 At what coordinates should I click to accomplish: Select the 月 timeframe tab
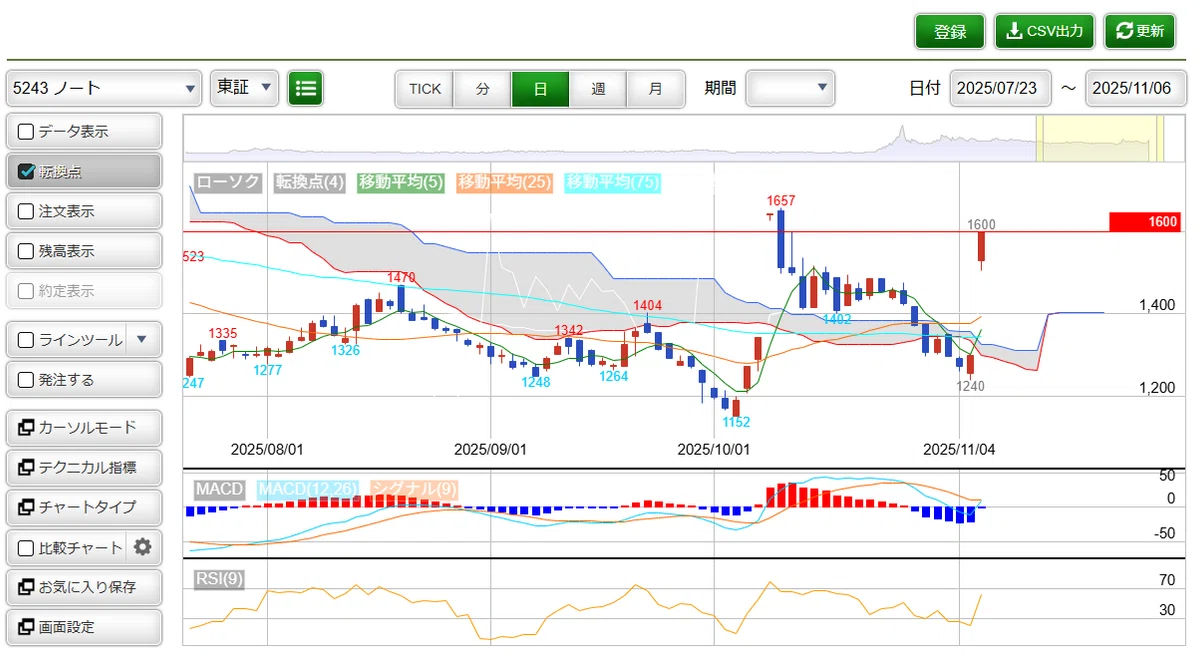[656, 88]
